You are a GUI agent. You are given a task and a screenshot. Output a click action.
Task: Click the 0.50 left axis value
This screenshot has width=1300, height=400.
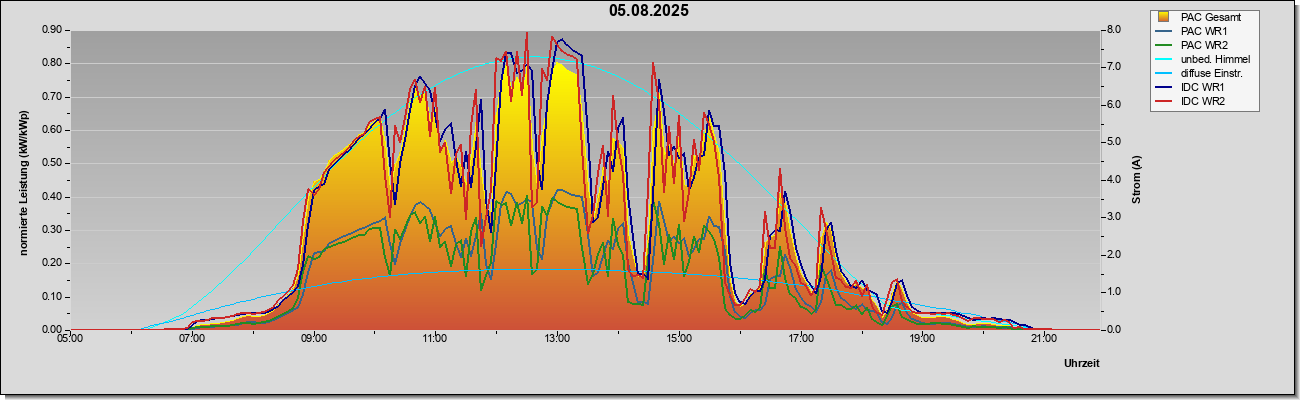tap(54, 163)
